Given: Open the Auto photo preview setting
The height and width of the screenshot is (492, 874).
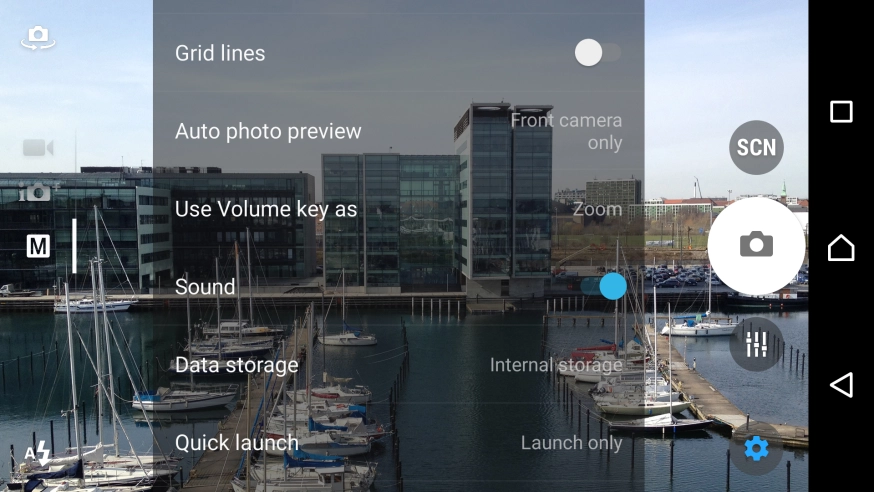Looking at the screenshot, I should 399,131.
